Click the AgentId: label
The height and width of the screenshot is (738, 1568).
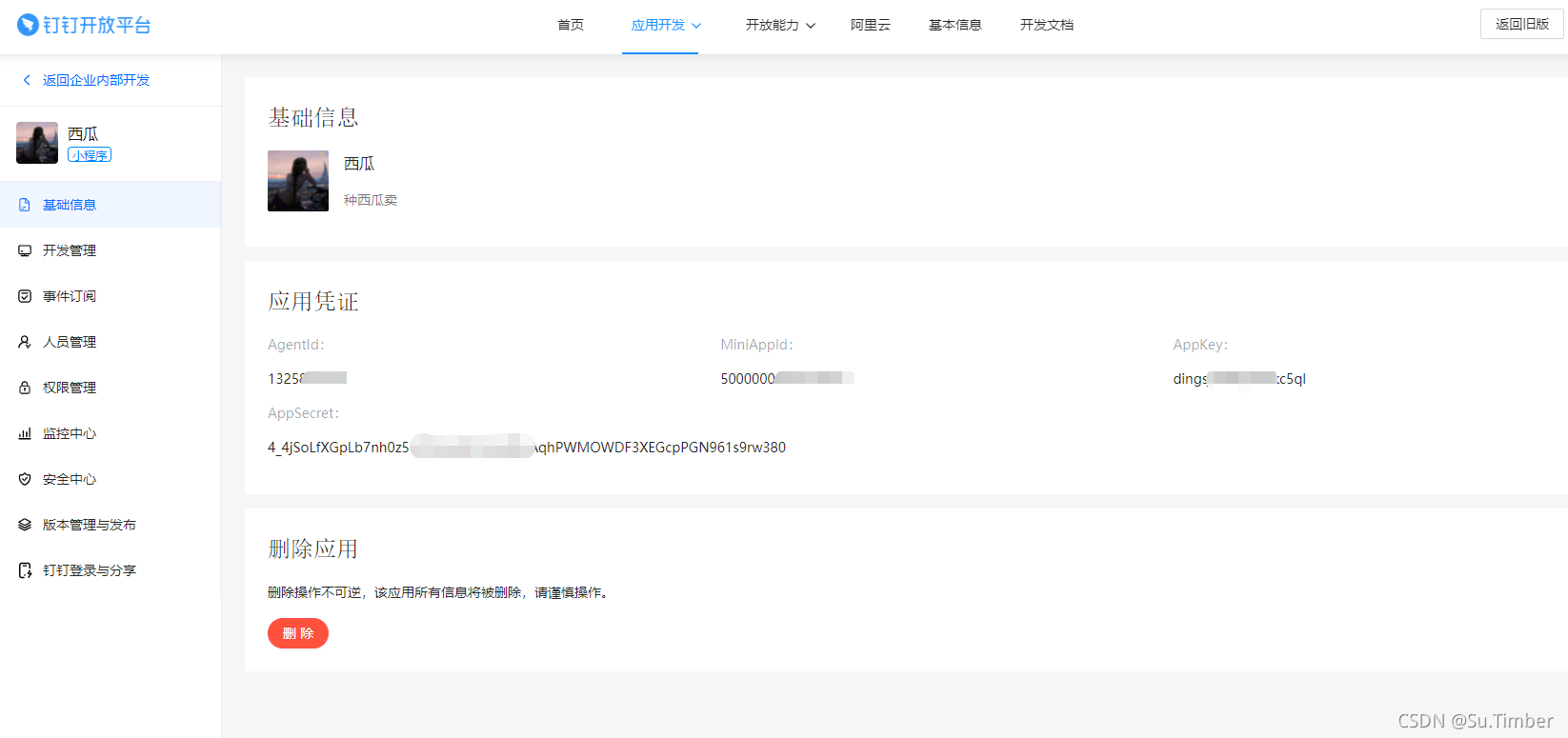296,345
